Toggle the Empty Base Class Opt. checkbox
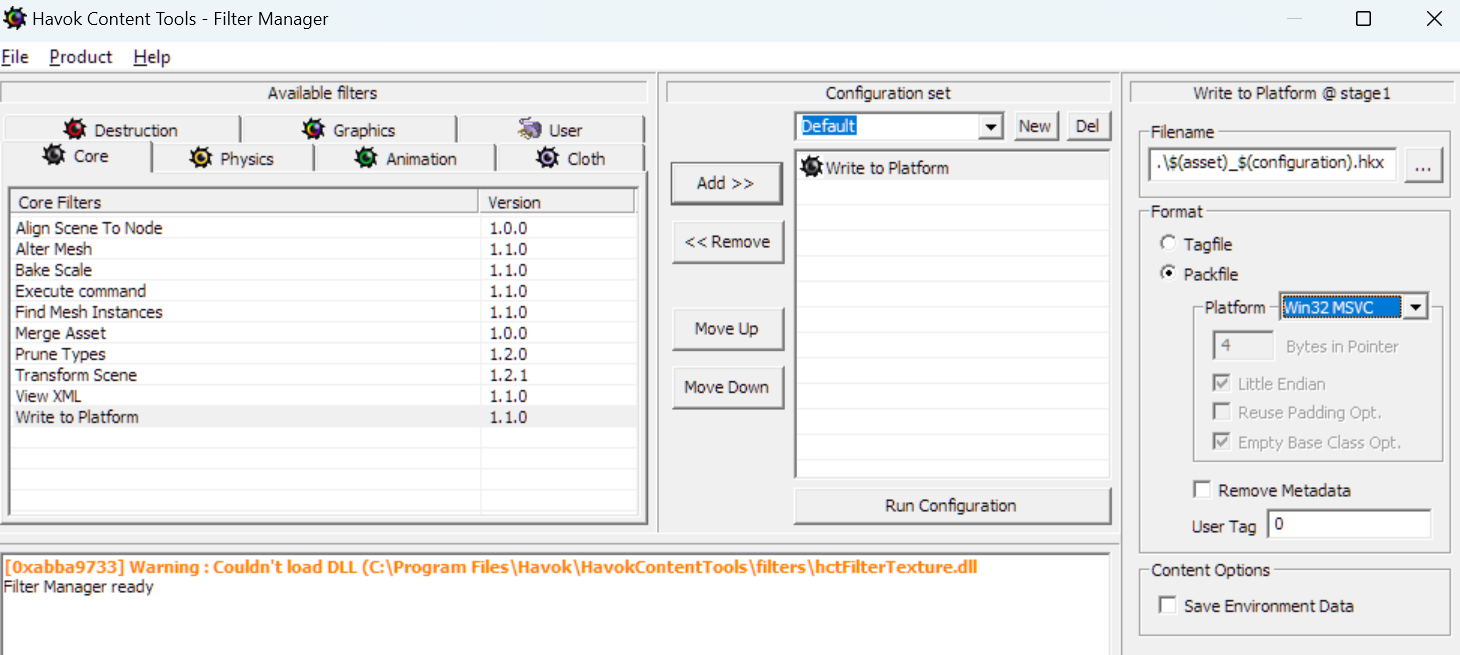The height and width of the screenshot is (655, 1460). coord(1221,441)
